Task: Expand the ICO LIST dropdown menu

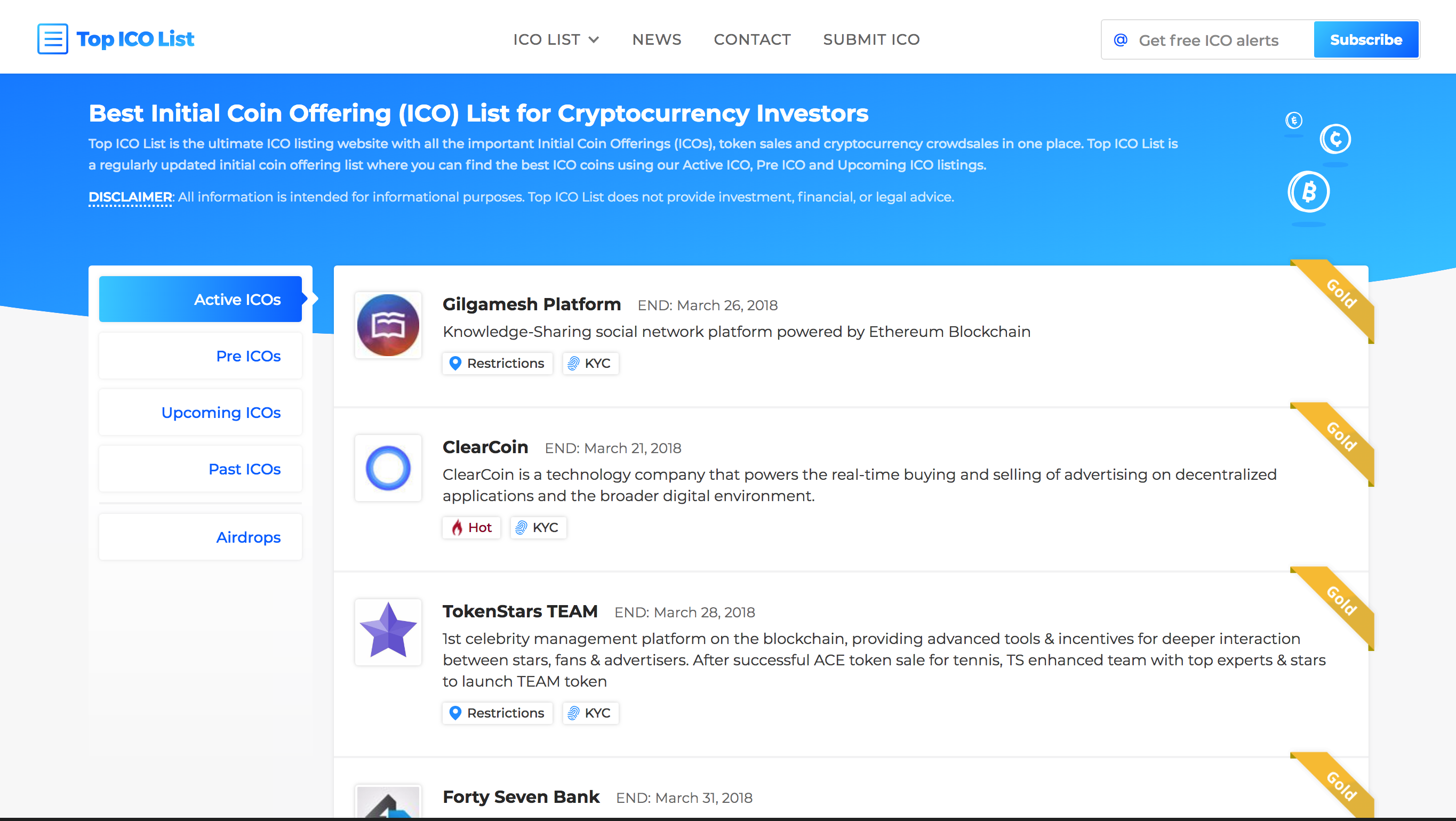Action: [556, 39]
